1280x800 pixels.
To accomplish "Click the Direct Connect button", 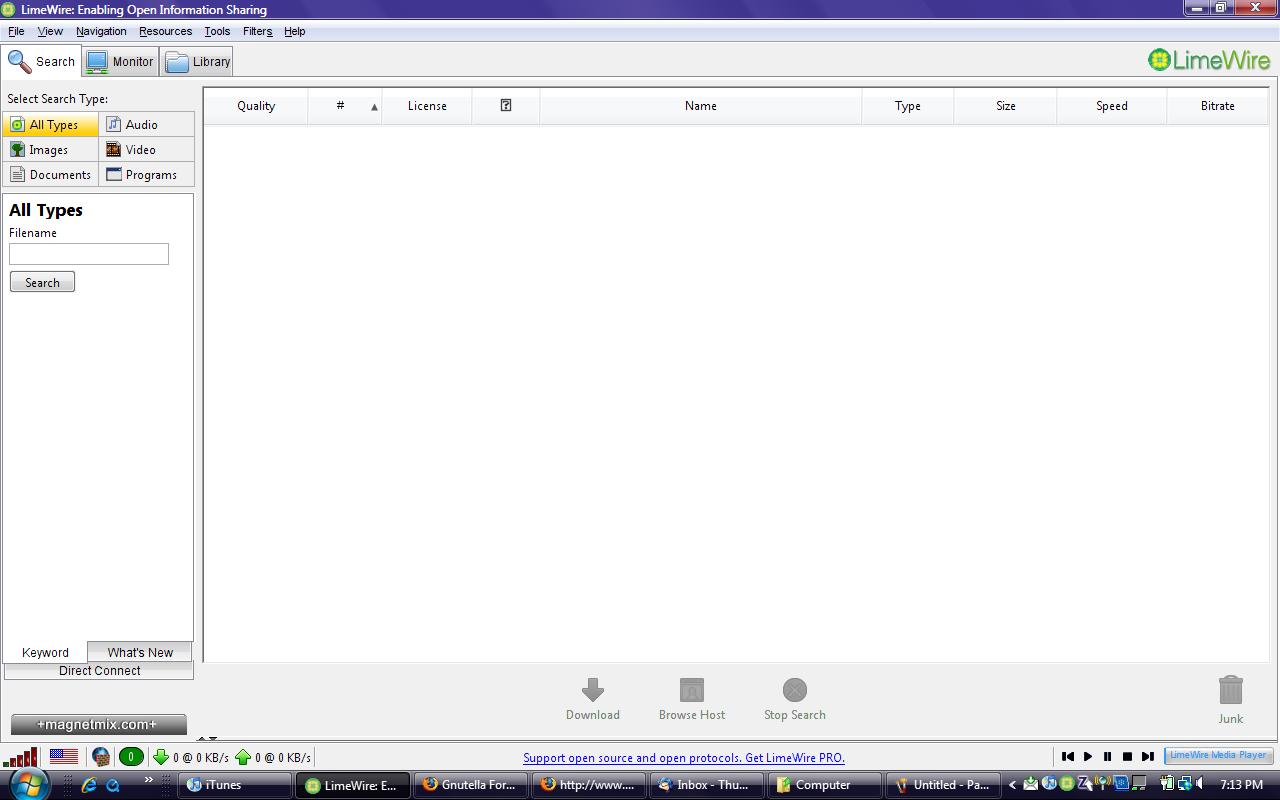I will pyautogui.click(x=99, y=671).
